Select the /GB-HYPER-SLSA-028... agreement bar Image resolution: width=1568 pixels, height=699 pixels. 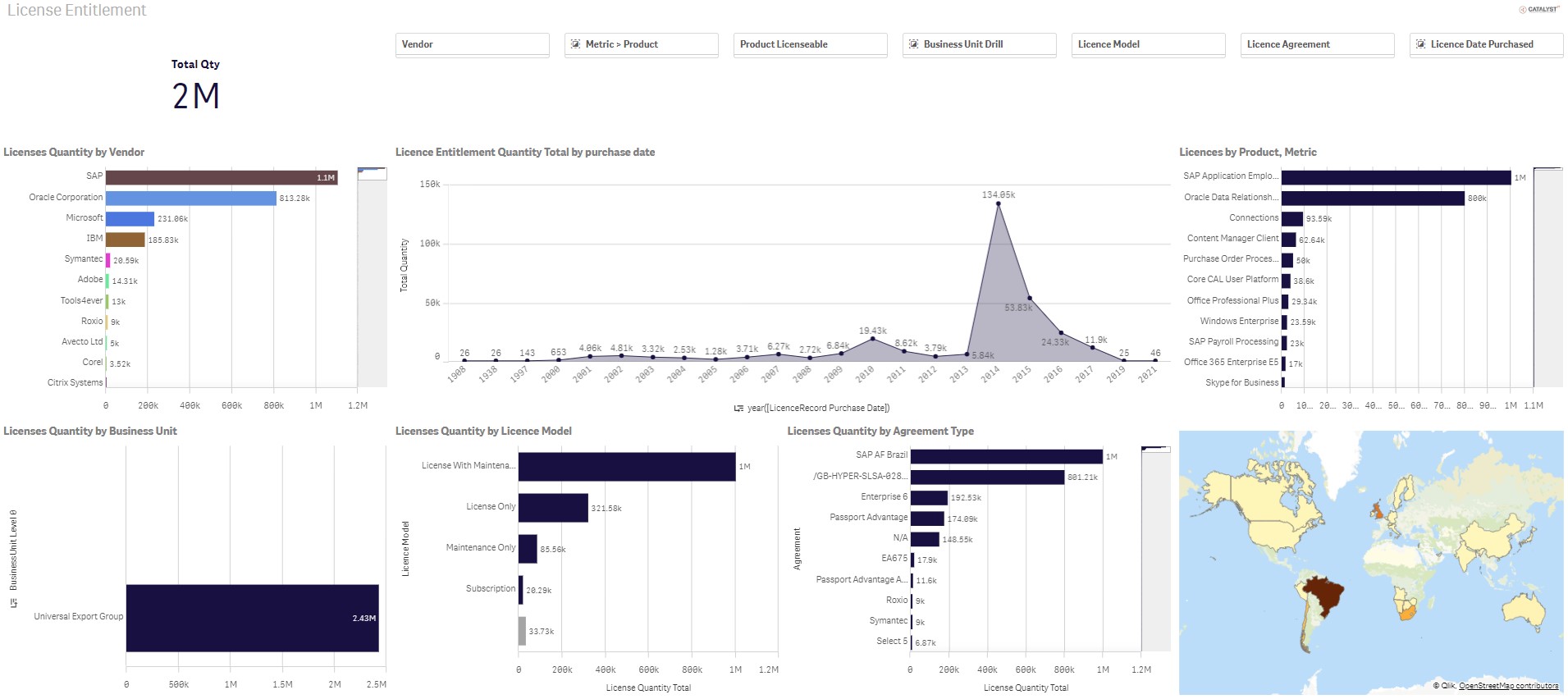988,477
